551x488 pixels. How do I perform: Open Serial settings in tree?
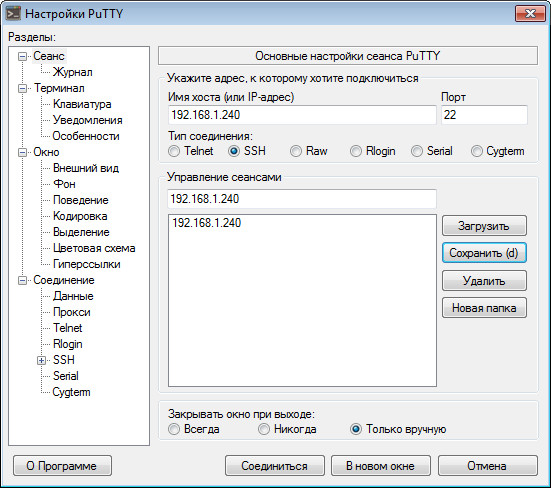[65, 376]
